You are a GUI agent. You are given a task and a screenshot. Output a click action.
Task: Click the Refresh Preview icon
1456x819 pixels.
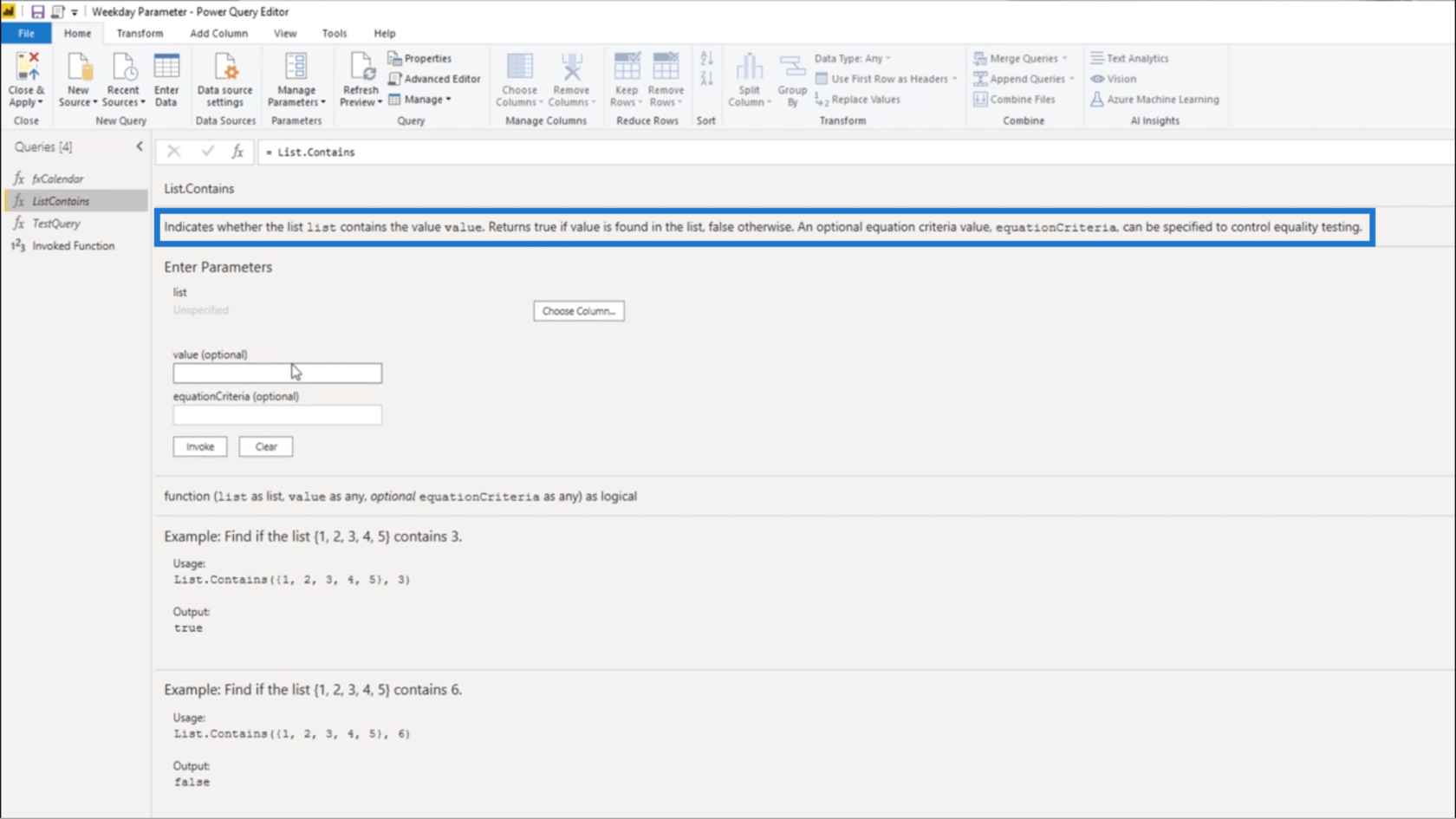(361, 67)
